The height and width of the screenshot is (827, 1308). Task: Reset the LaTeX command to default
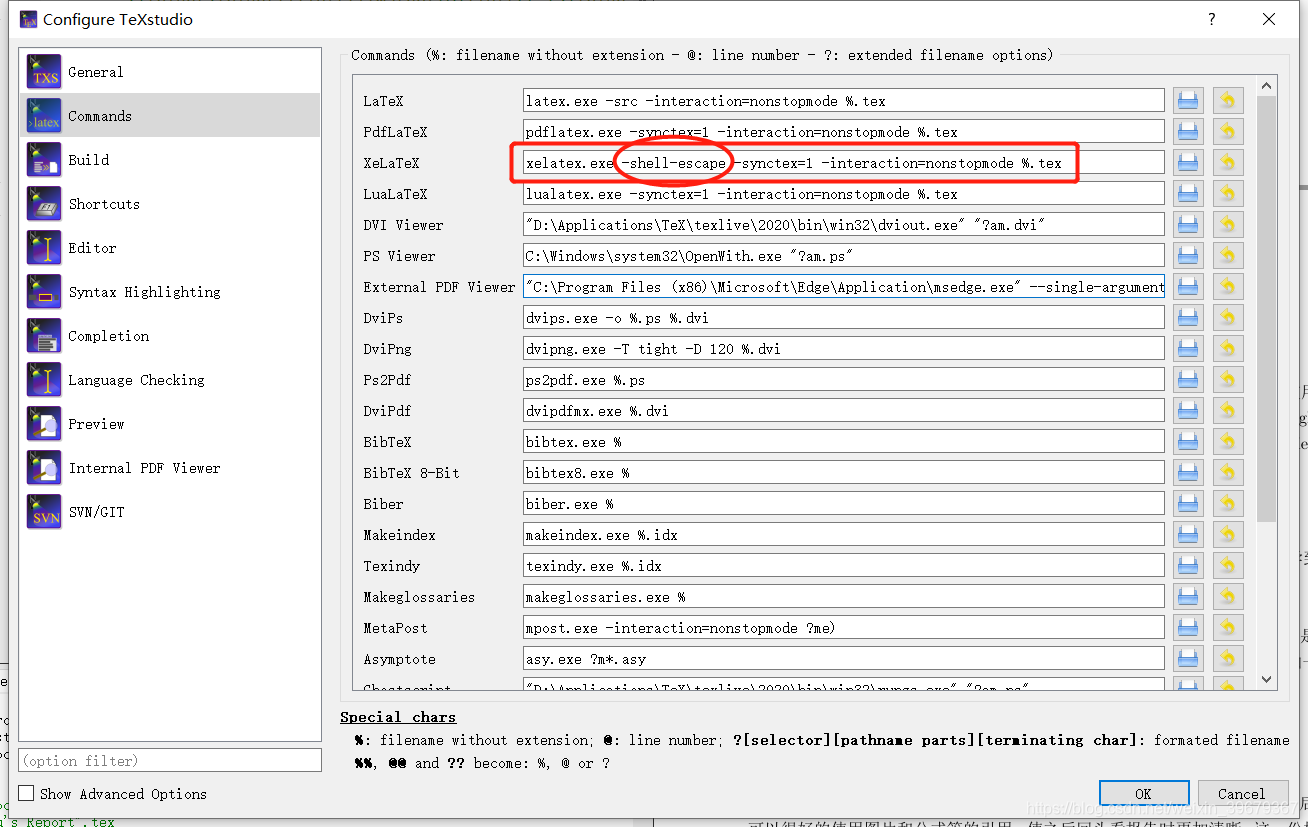coord(1227,100)
